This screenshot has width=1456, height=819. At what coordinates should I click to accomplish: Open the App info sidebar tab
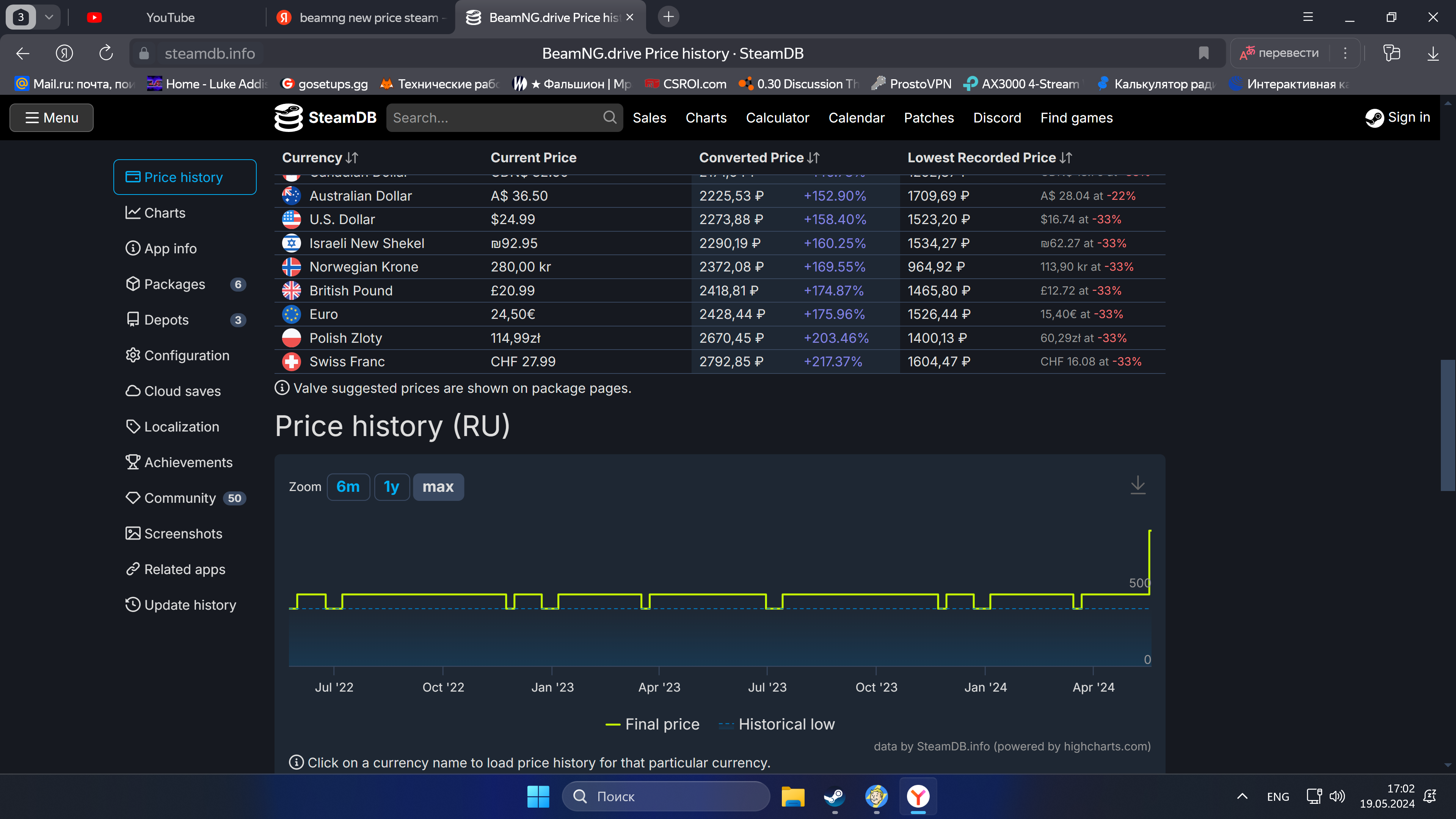click(185, 248)
